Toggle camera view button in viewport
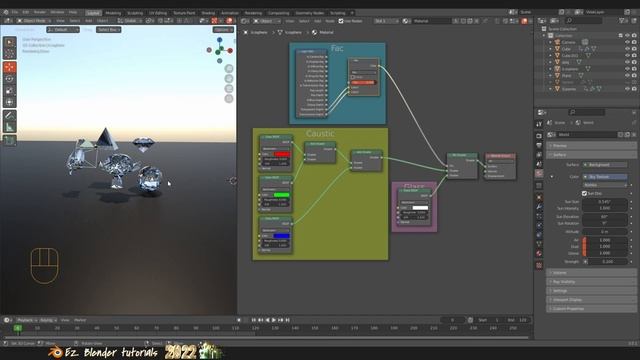Image resolution: width=640 pixels, height=360 pixels. click(x=229, y=89)
